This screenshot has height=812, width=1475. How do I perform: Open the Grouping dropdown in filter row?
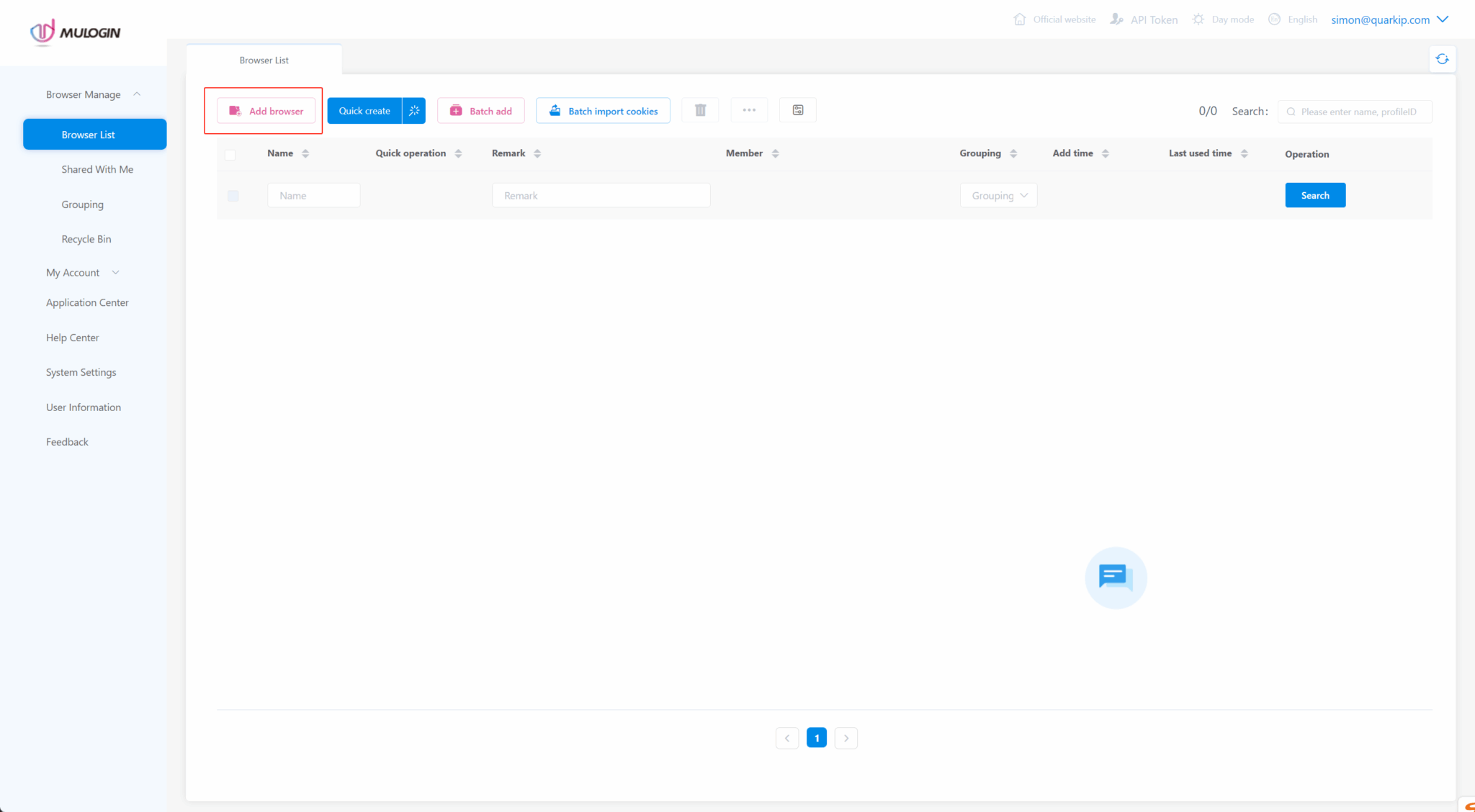click(998, 195)
